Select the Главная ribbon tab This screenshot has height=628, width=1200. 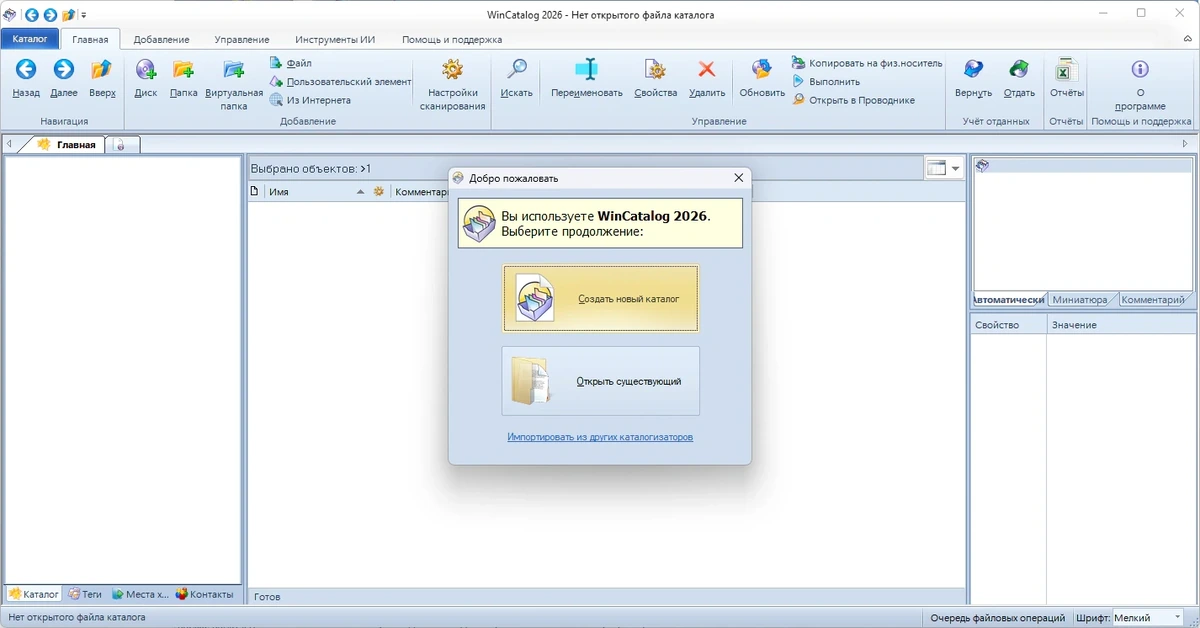click(90, 39)
